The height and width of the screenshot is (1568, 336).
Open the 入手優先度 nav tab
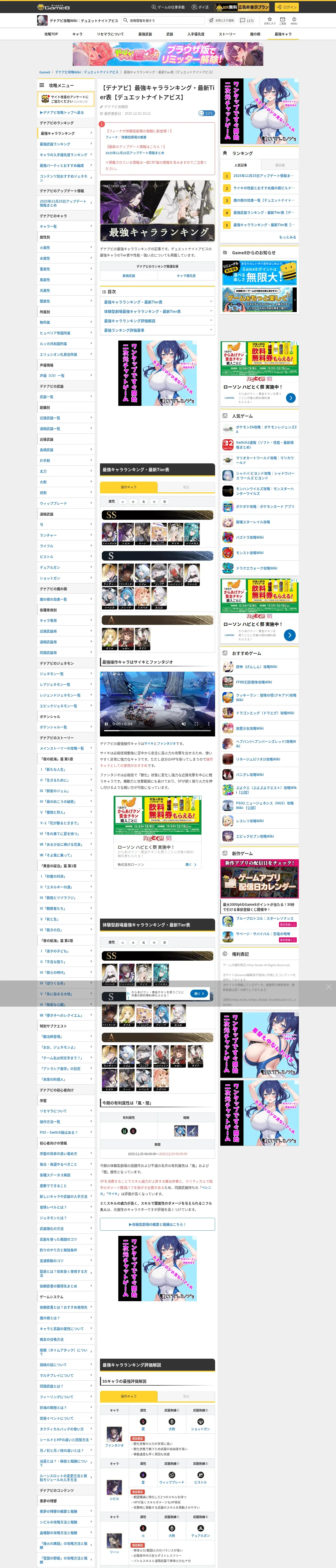(x=196, y=34)
